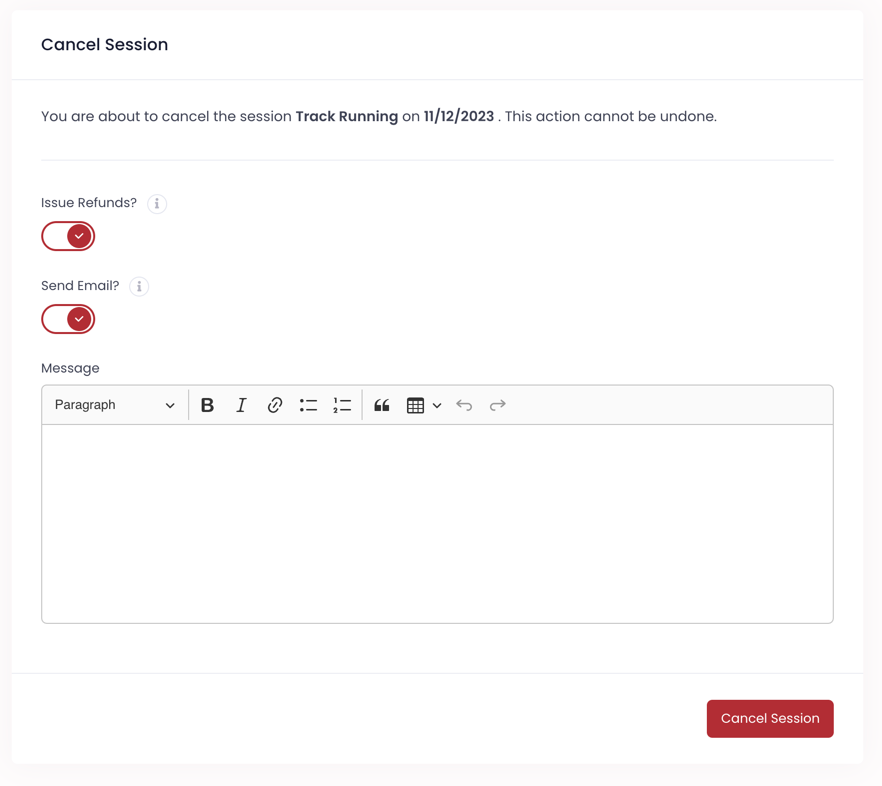Redo the last editor change
This screenshot has width=882, height=786.
coord(497,405)
